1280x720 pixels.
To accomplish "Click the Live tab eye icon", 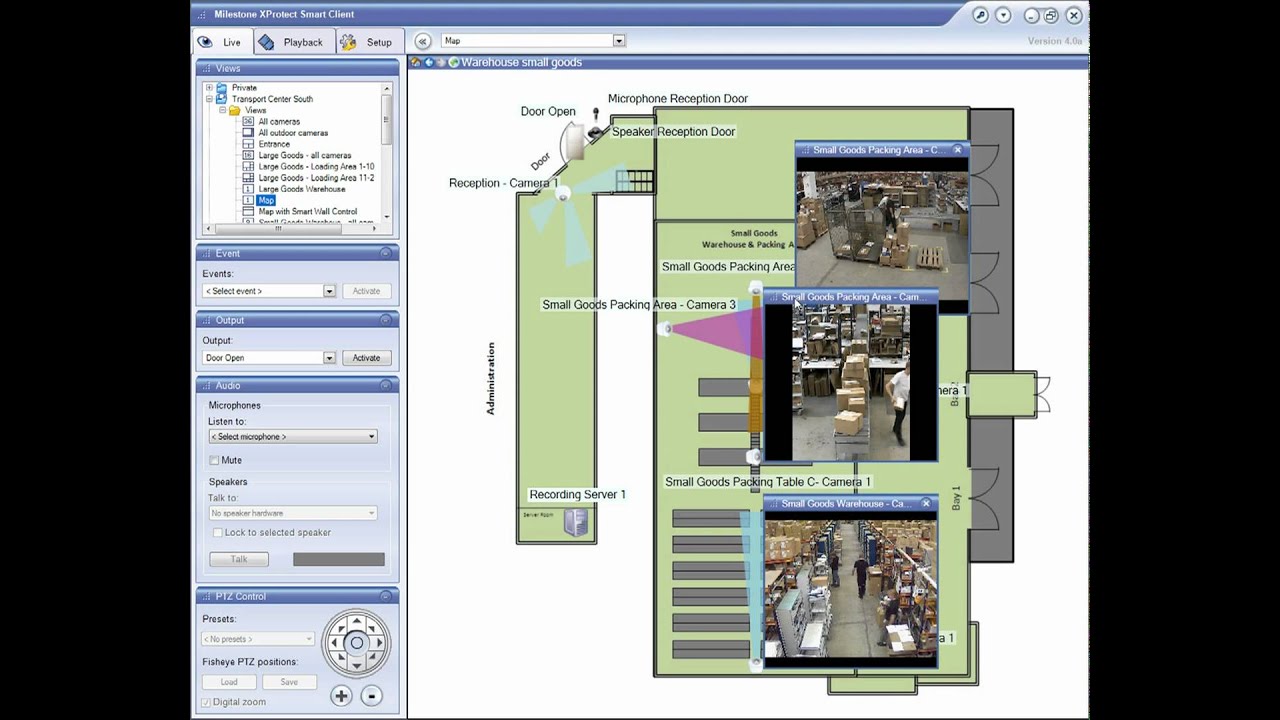I will click(x=205, y=42).
